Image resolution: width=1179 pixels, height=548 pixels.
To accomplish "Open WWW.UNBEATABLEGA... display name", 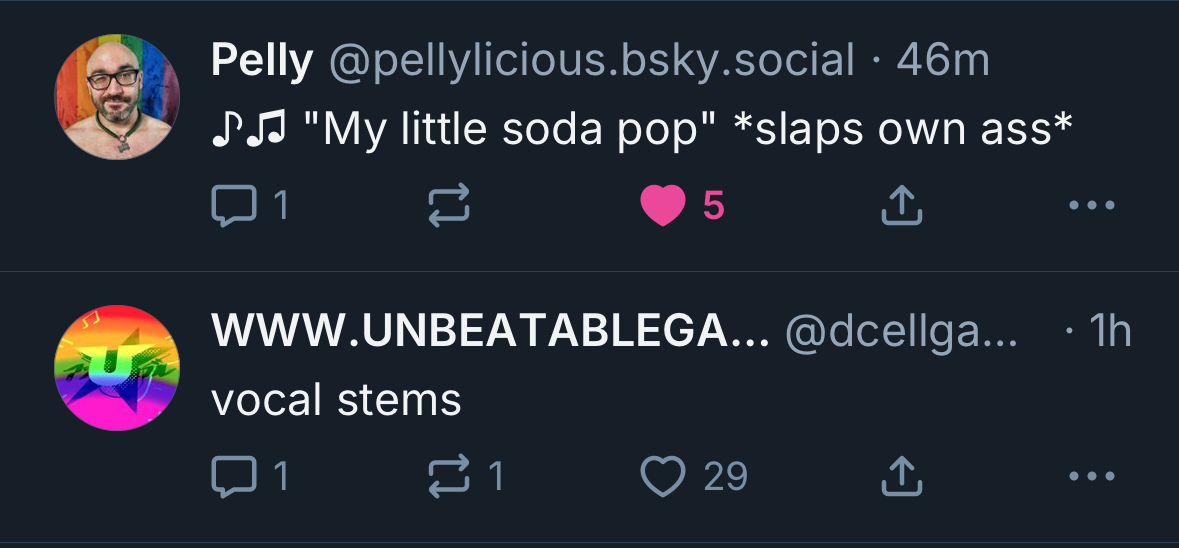I will 490,332.
